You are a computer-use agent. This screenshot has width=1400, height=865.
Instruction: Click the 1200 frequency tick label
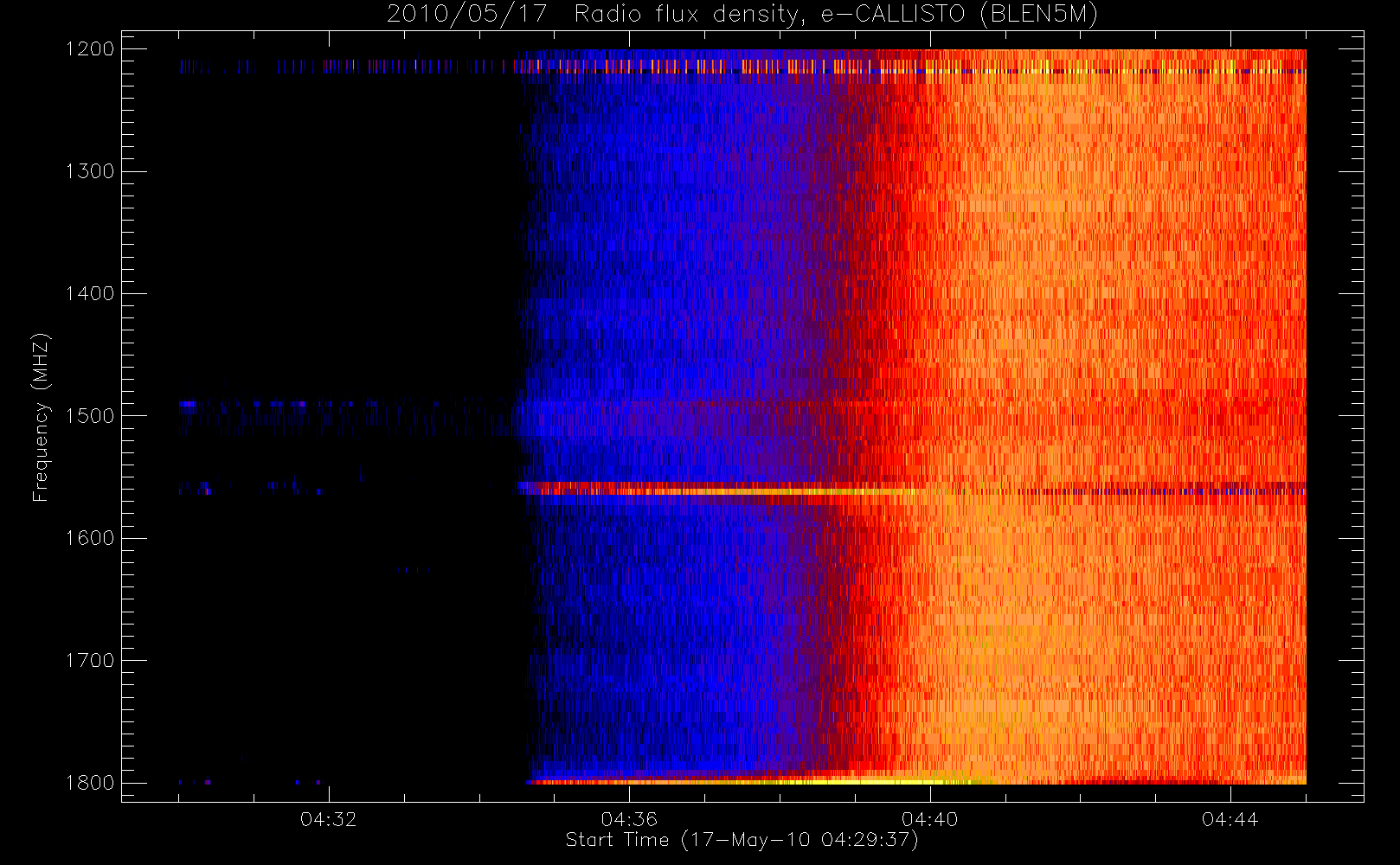(x=90, y=49)
